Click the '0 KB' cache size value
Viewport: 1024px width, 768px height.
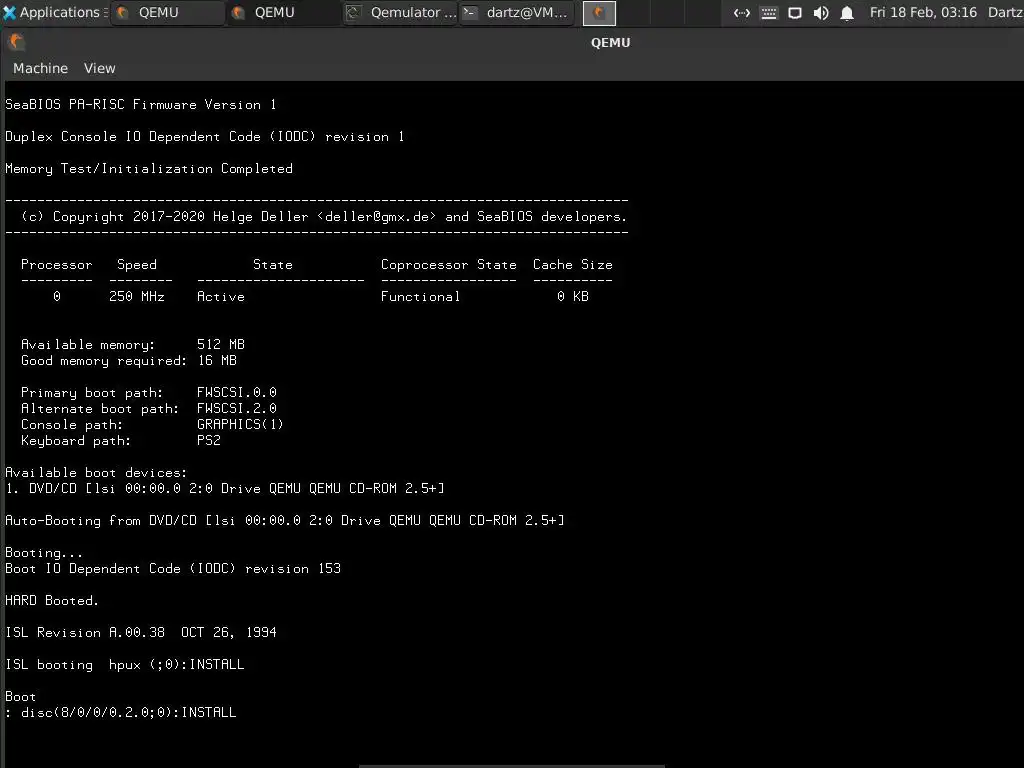573,296
